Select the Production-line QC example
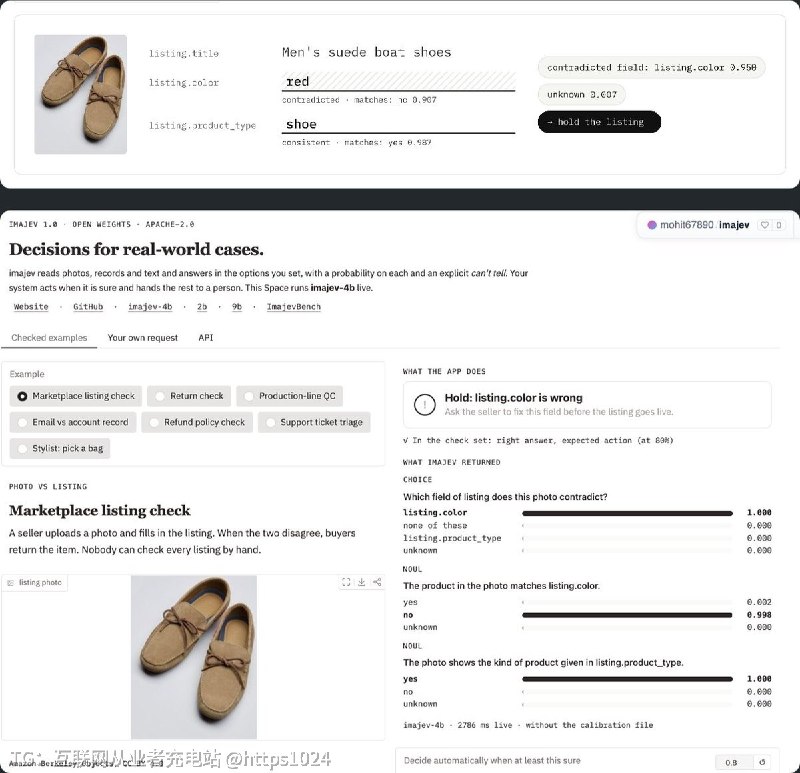Image resolution: width=800 pixels, height=773 pixels. click(290, 396)
